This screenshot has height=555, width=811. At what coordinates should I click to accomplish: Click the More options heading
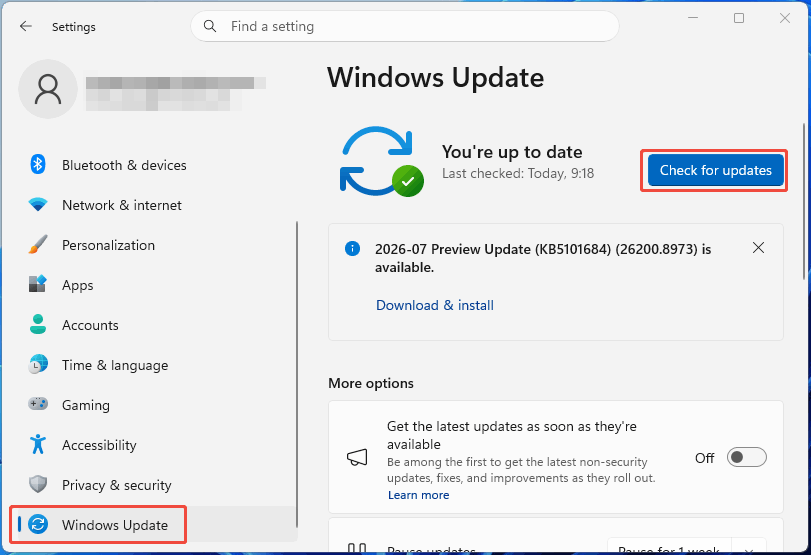[371, 383]
